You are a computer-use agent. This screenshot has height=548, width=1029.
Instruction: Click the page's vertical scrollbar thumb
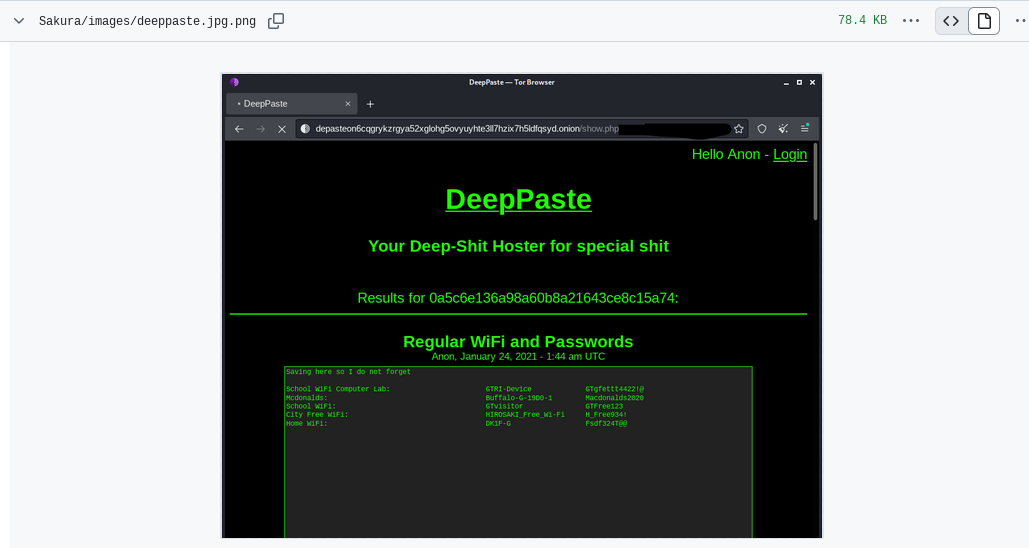click(x=816, y=182)
